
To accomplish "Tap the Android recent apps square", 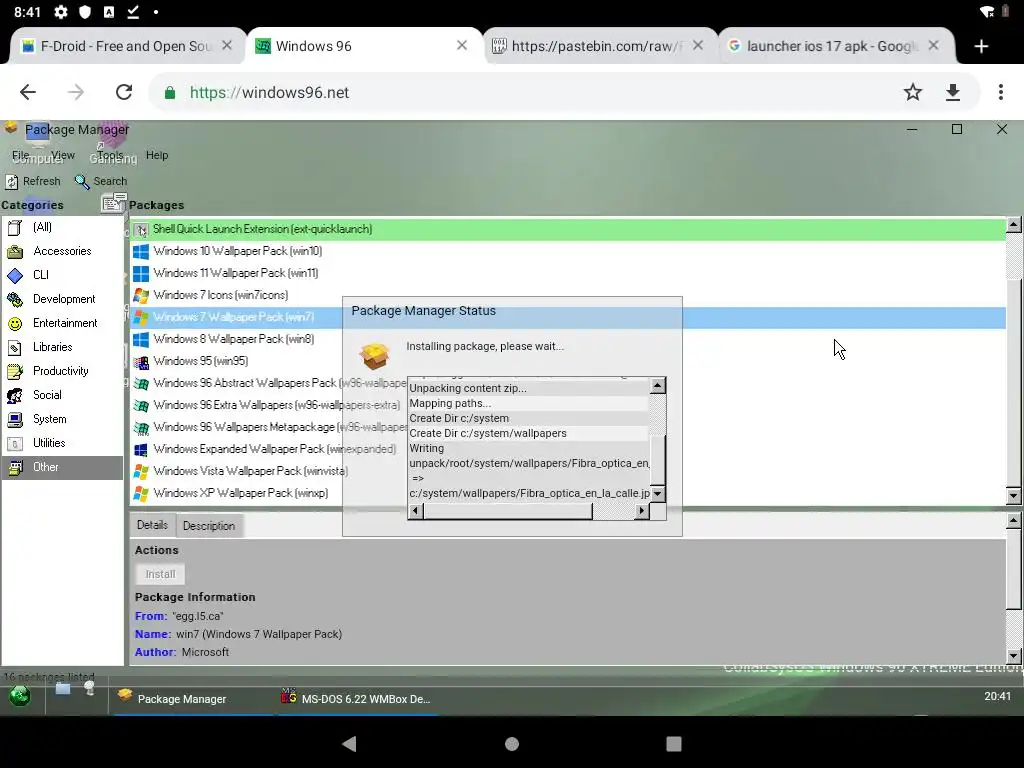I will [x=673, y=744].
